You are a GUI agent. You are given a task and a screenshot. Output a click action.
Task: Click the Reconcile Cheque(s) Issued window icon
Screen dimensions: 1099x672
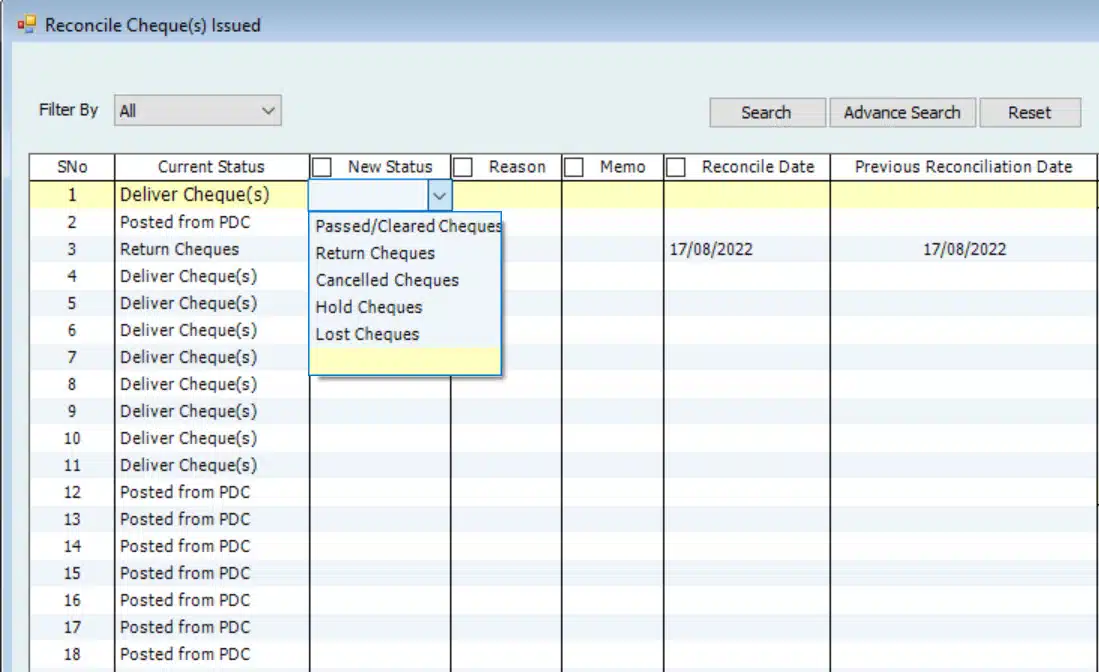(x=27, y=25)
